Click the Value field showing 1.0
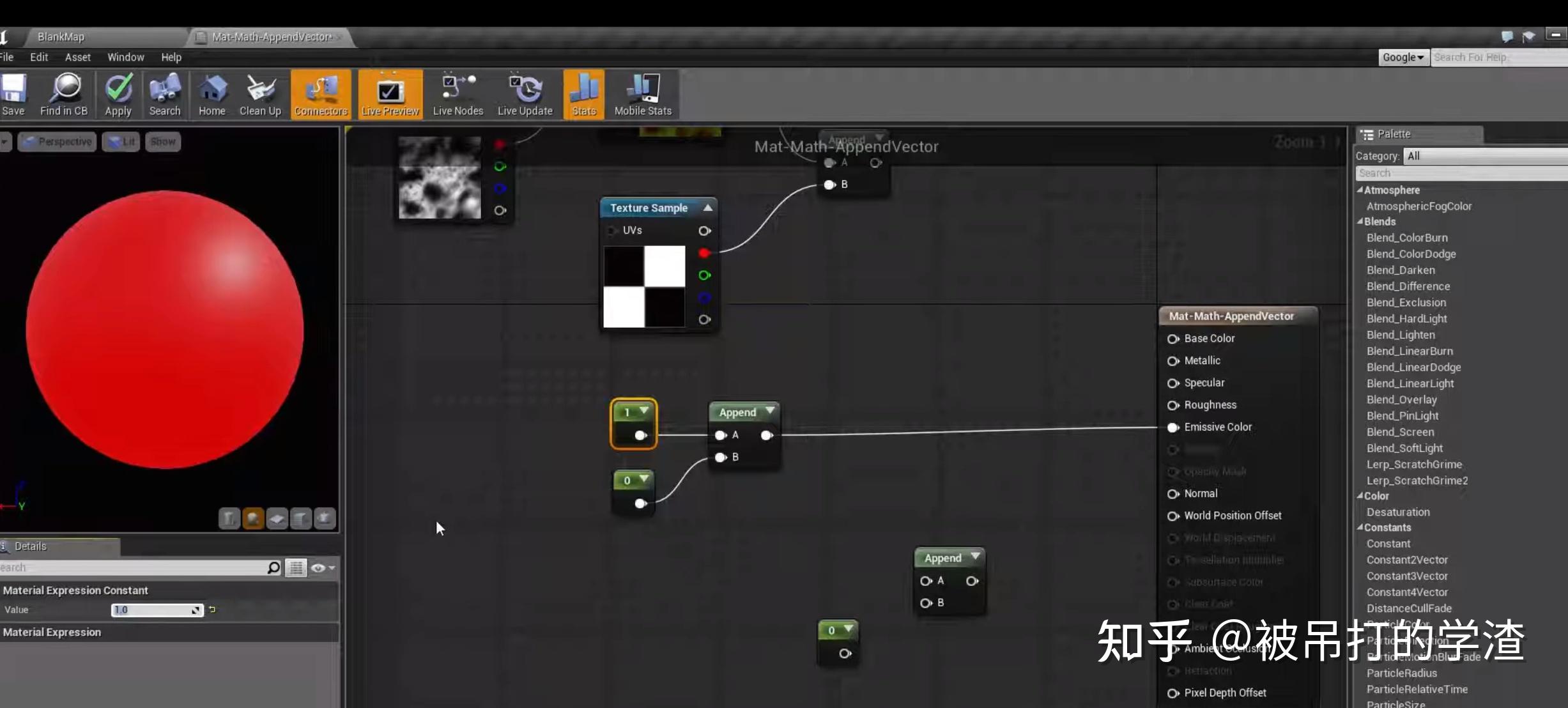1568x708 pixels. 157,610
